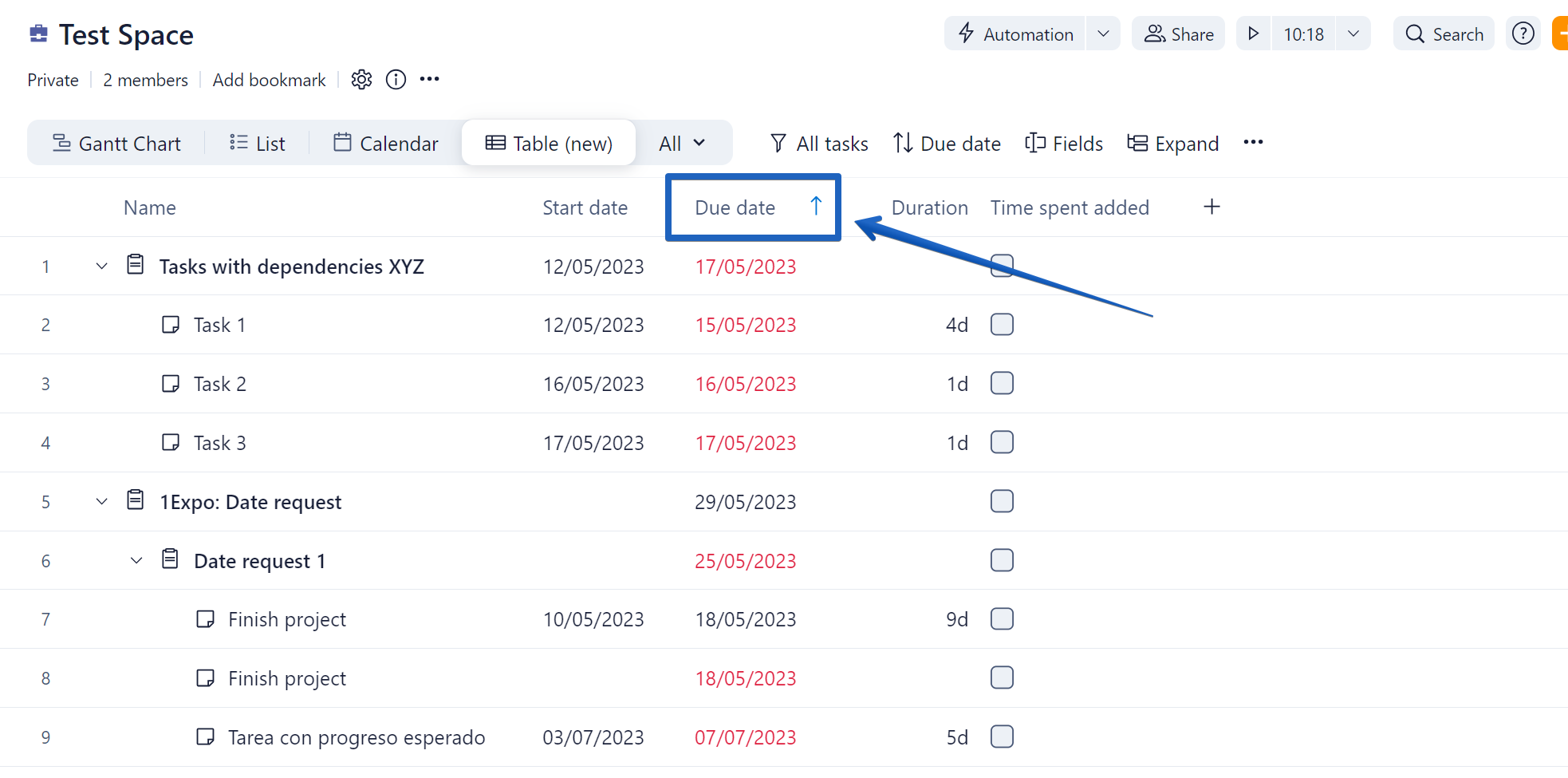Open the three-dot menu beside space info
The width and height of the screenshot is (1568, 778).
coord(430,80)
